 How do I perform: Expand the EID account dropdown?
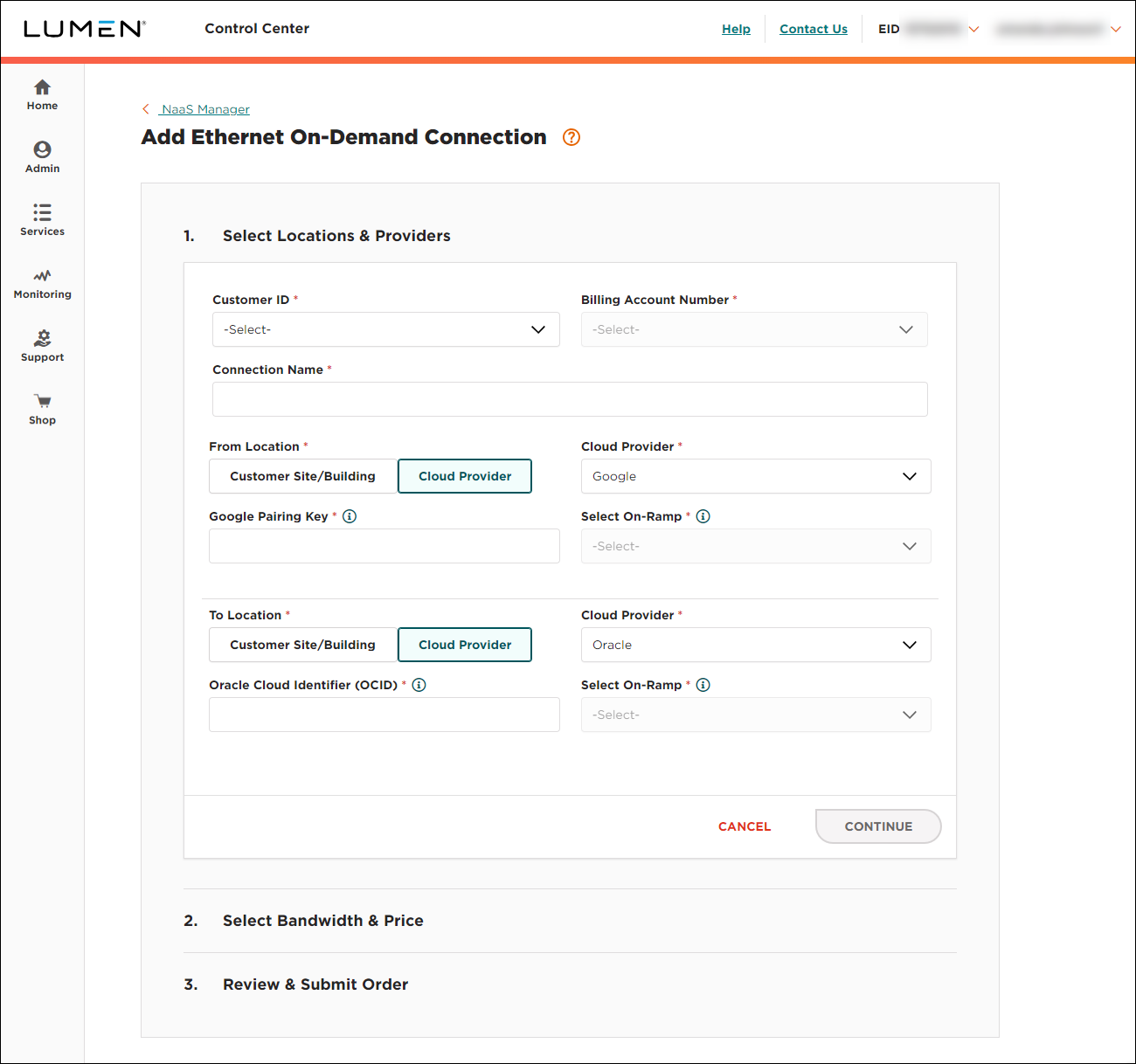(974, 29)
